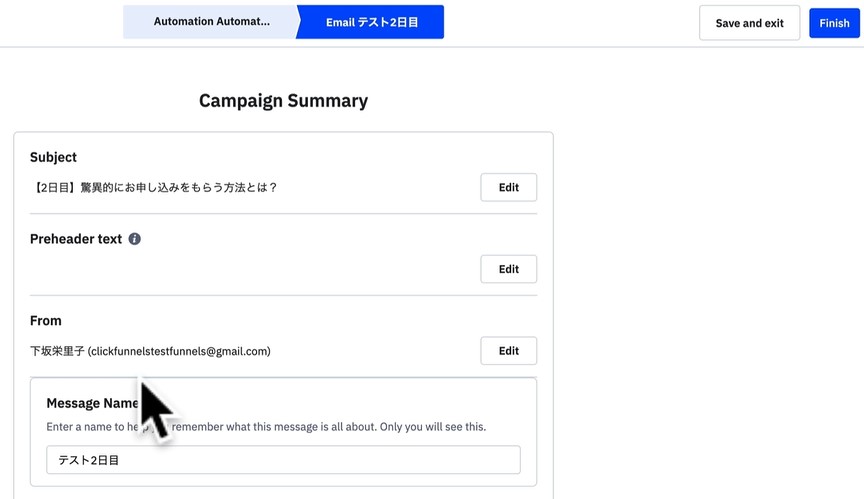864x499 pixels.
Task: Click the Subject section label
Action: [53, 157]
